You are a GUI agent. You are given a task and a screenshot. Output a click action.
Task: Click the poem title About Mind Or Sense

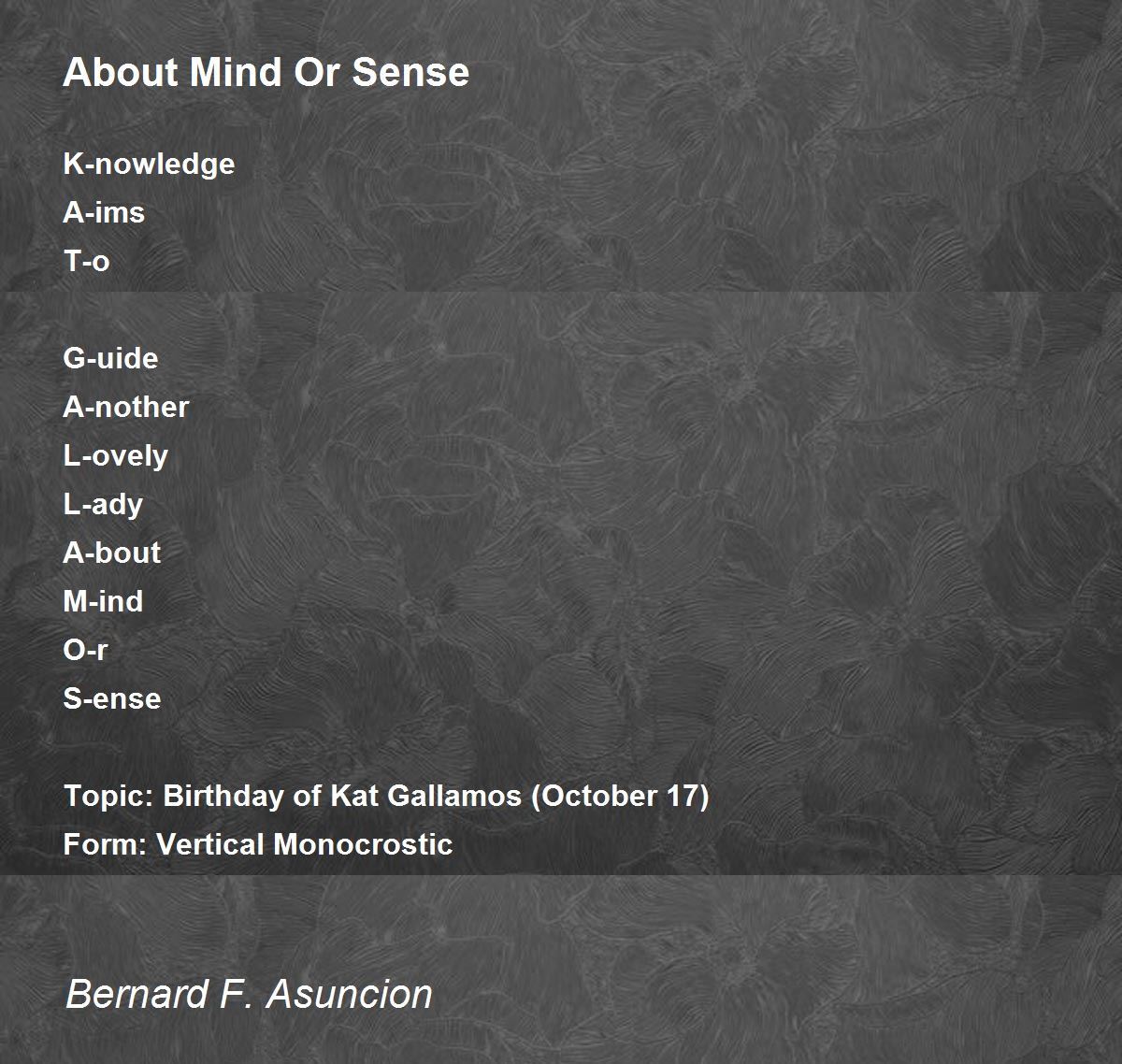point(266,72)
